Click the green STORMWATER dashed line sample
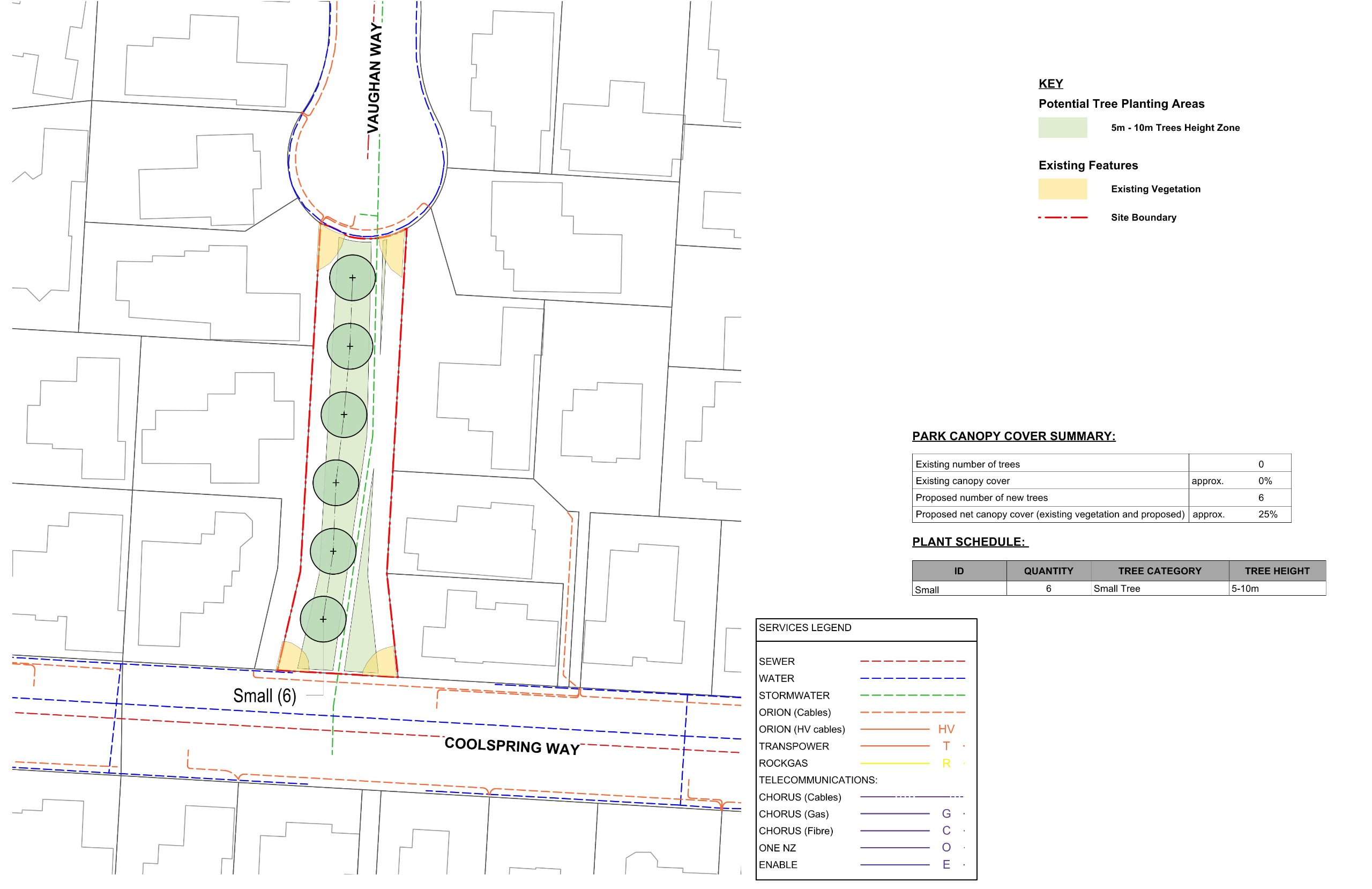 coord(912,695)
